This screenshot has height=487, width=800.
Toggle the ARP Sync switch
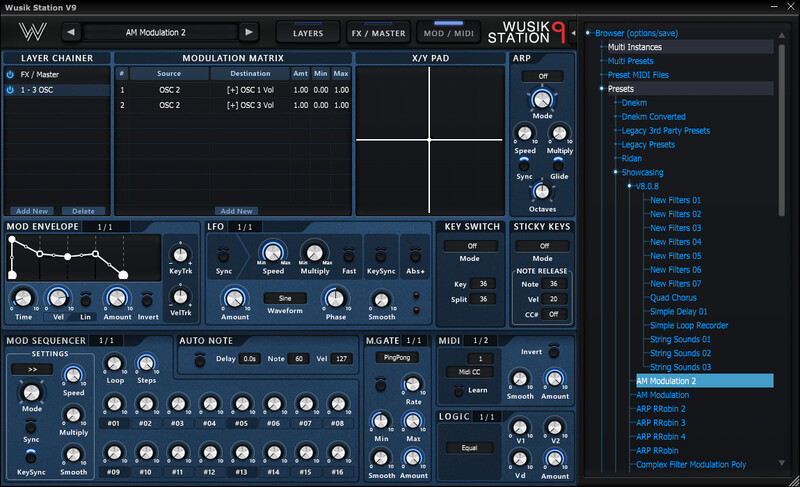tap(524, 164)
